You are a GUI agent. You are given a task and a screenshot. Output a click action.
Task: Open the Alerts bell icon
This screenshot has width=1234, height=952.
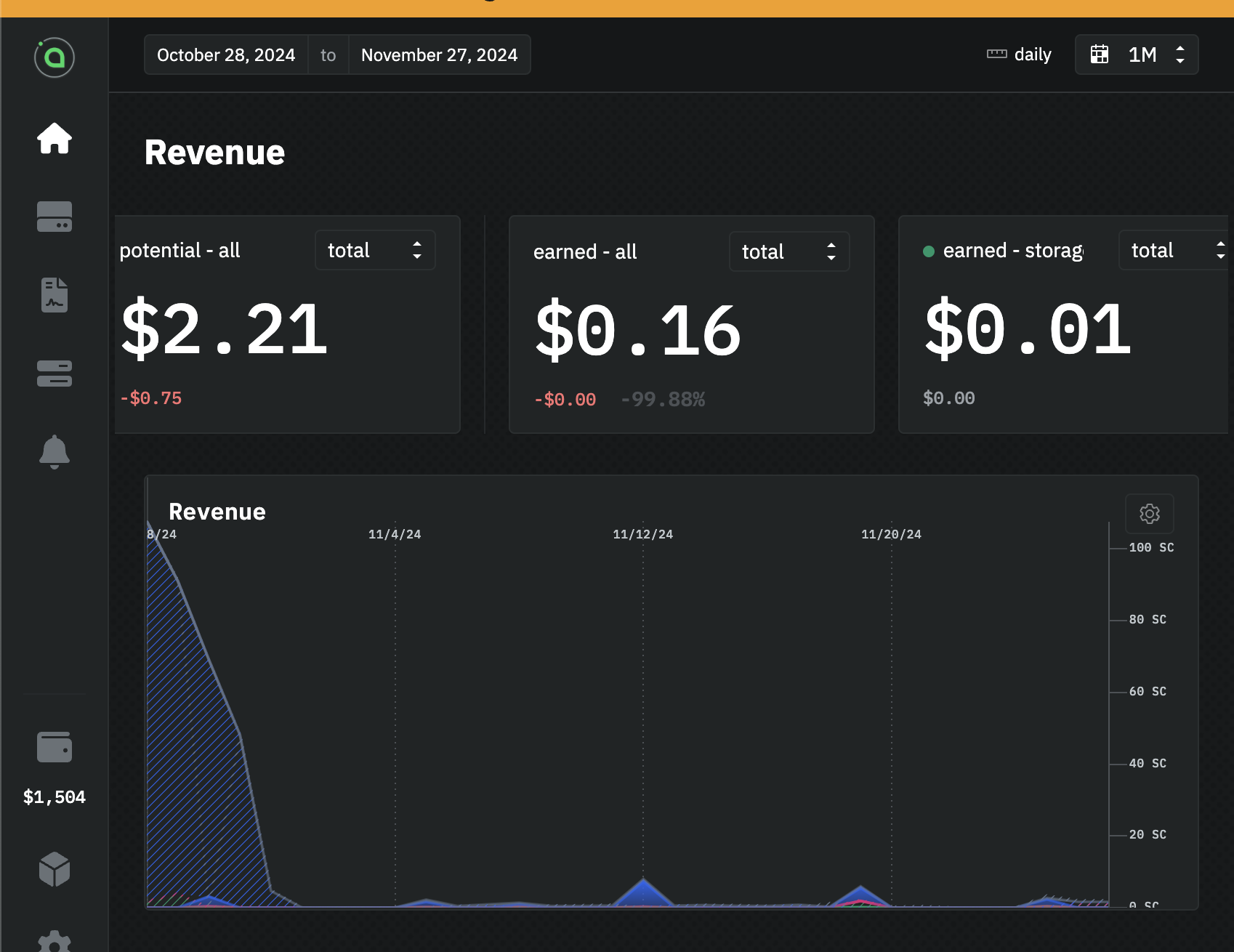[x=55, y=452]
